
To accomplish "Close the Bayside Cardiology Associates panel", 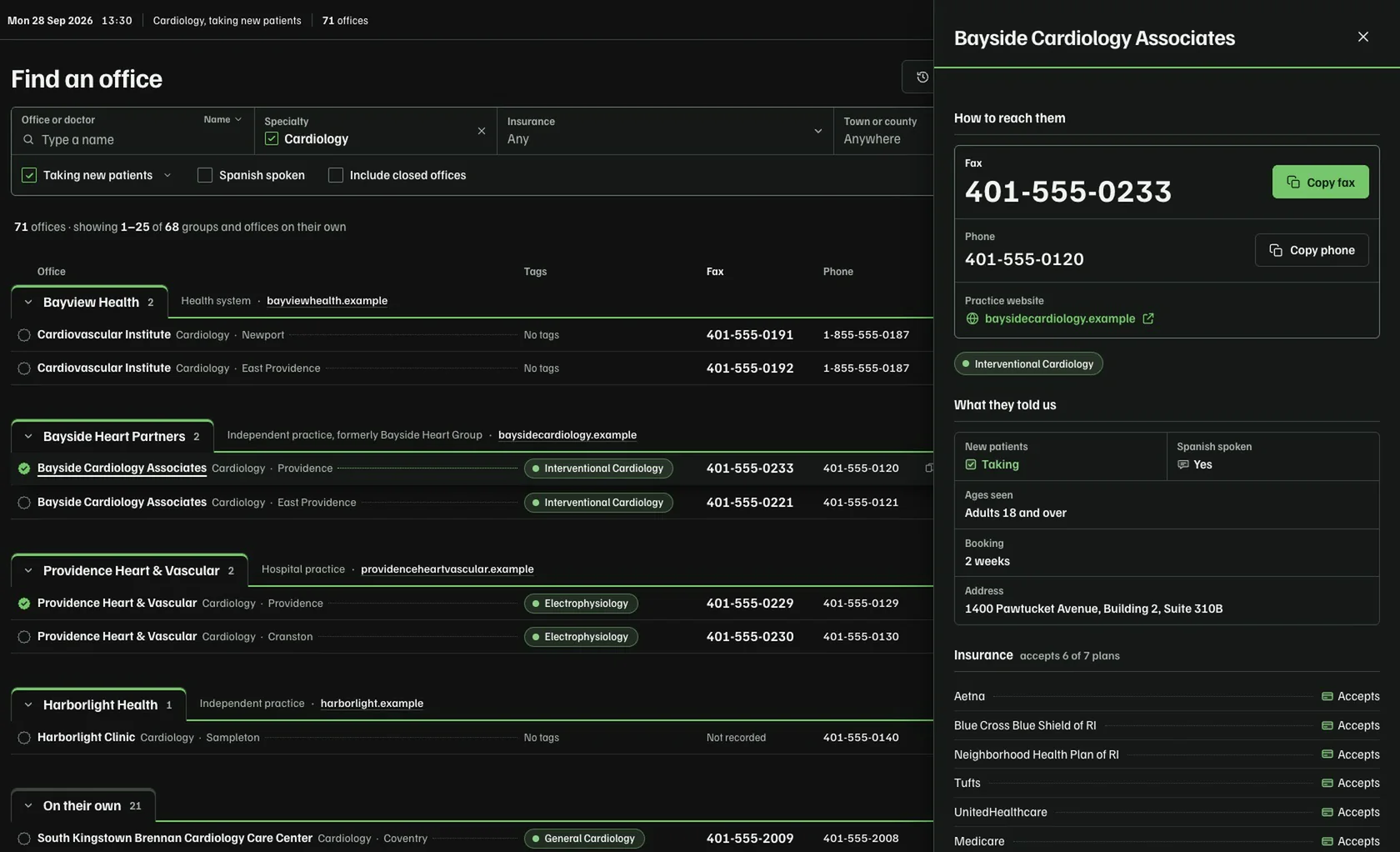I will [1362, 37].
